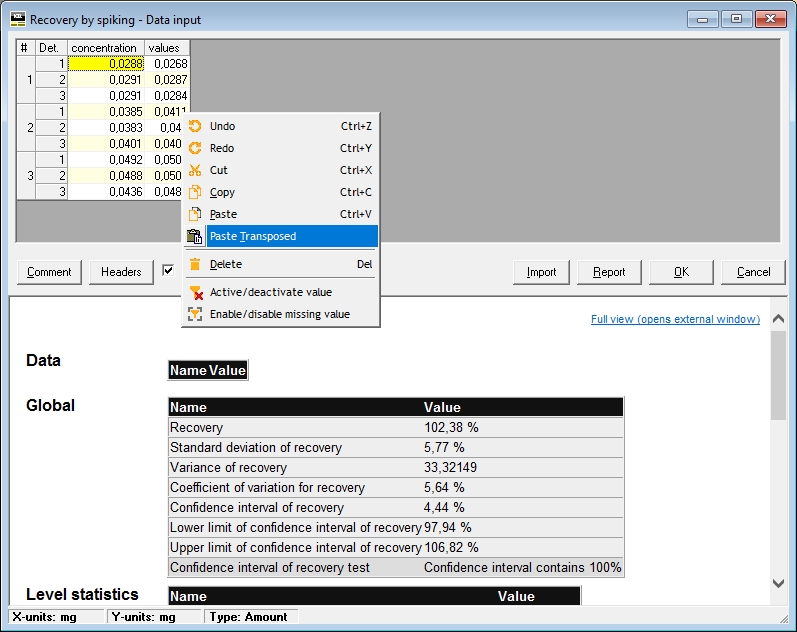Click the Paste clipboard icon
Image resolution: width=797 pixels, height=632 pixels.
pos(195,214)
